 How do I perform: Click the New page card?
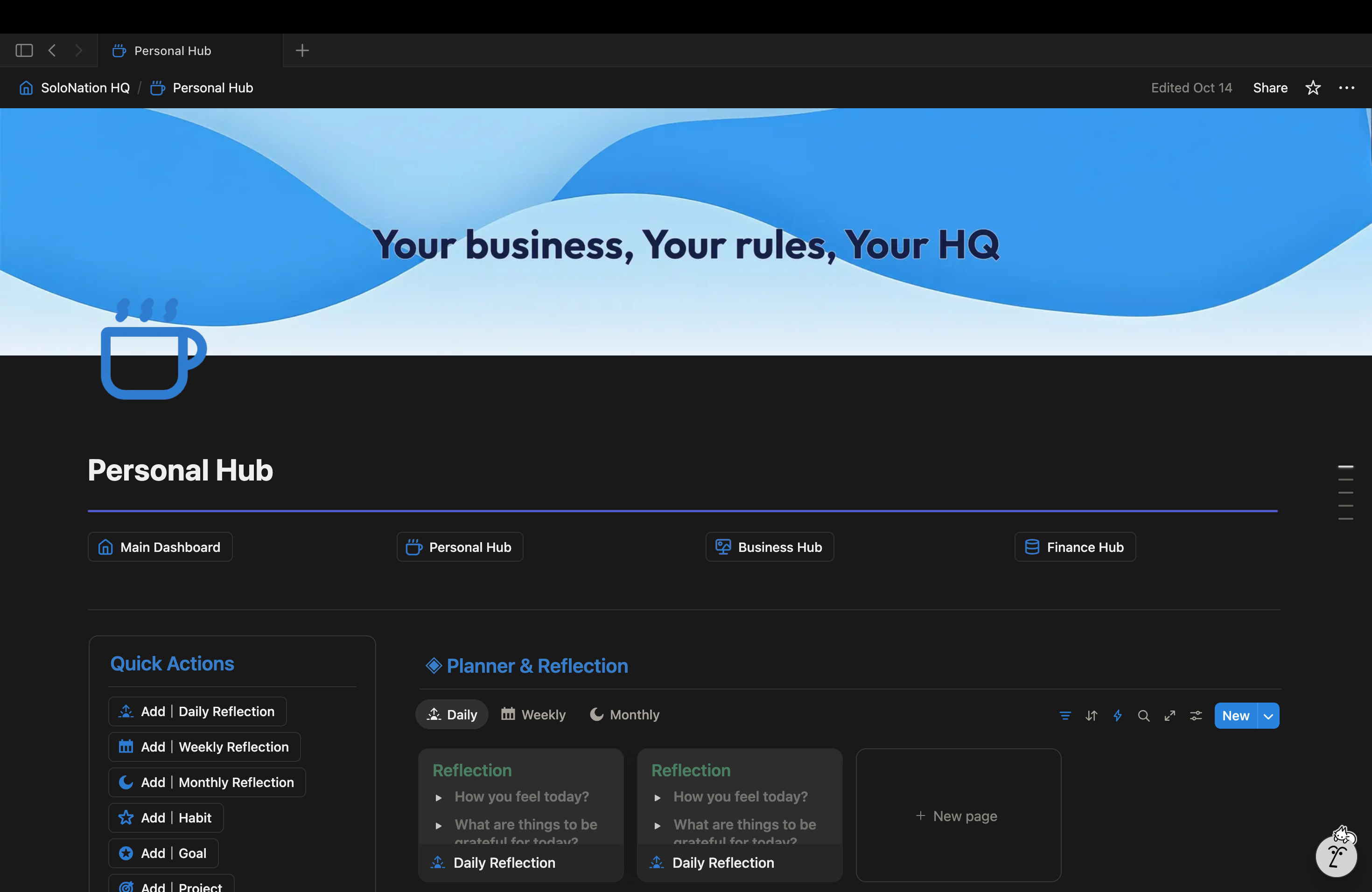(x=958, y=815)
